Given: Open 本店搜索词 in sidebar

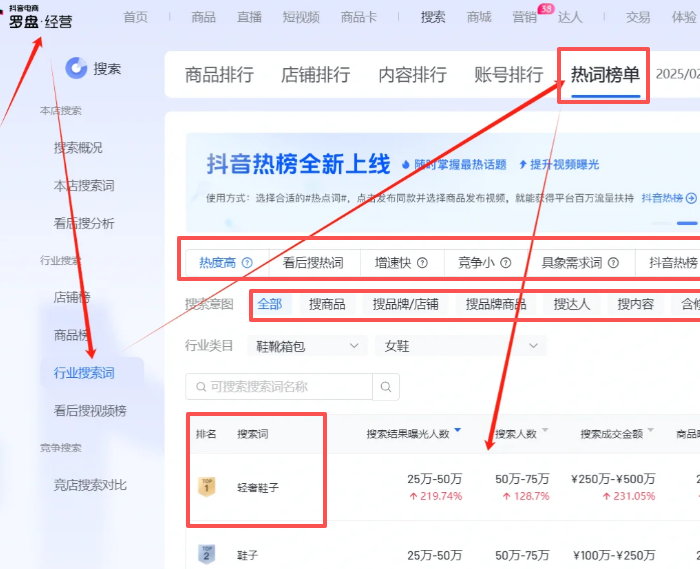Looking at the screenshot, I should pyautogui.click(x=84, y=186).
